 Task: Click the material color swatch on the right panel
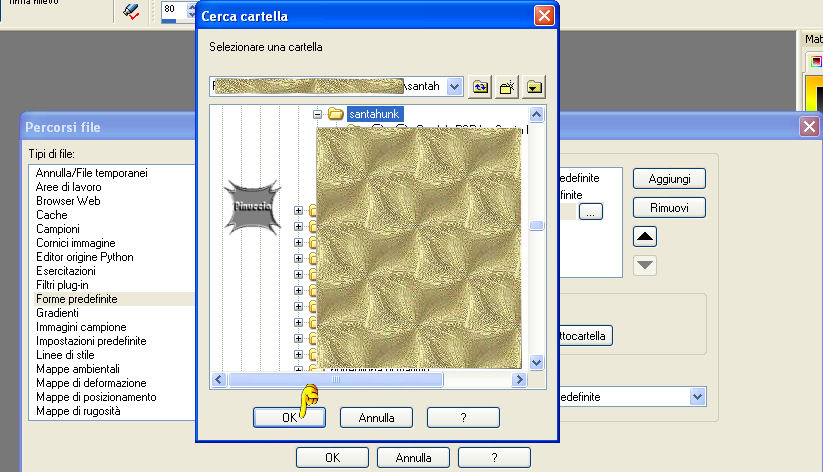pyautogui.click(x=815, y=61)
